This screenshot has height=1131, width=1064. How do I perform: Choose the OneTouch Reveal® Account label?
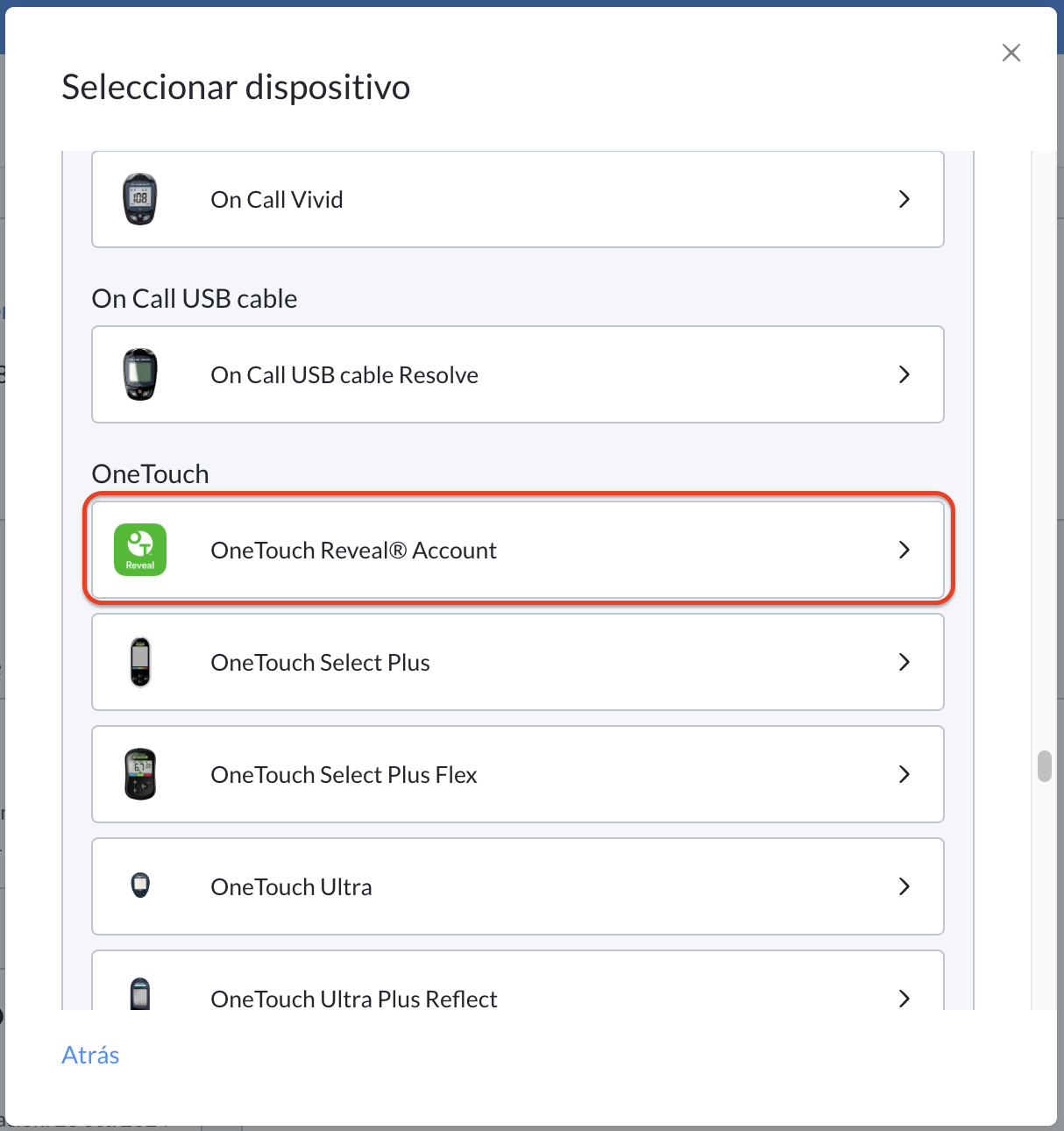coord(354,551)
